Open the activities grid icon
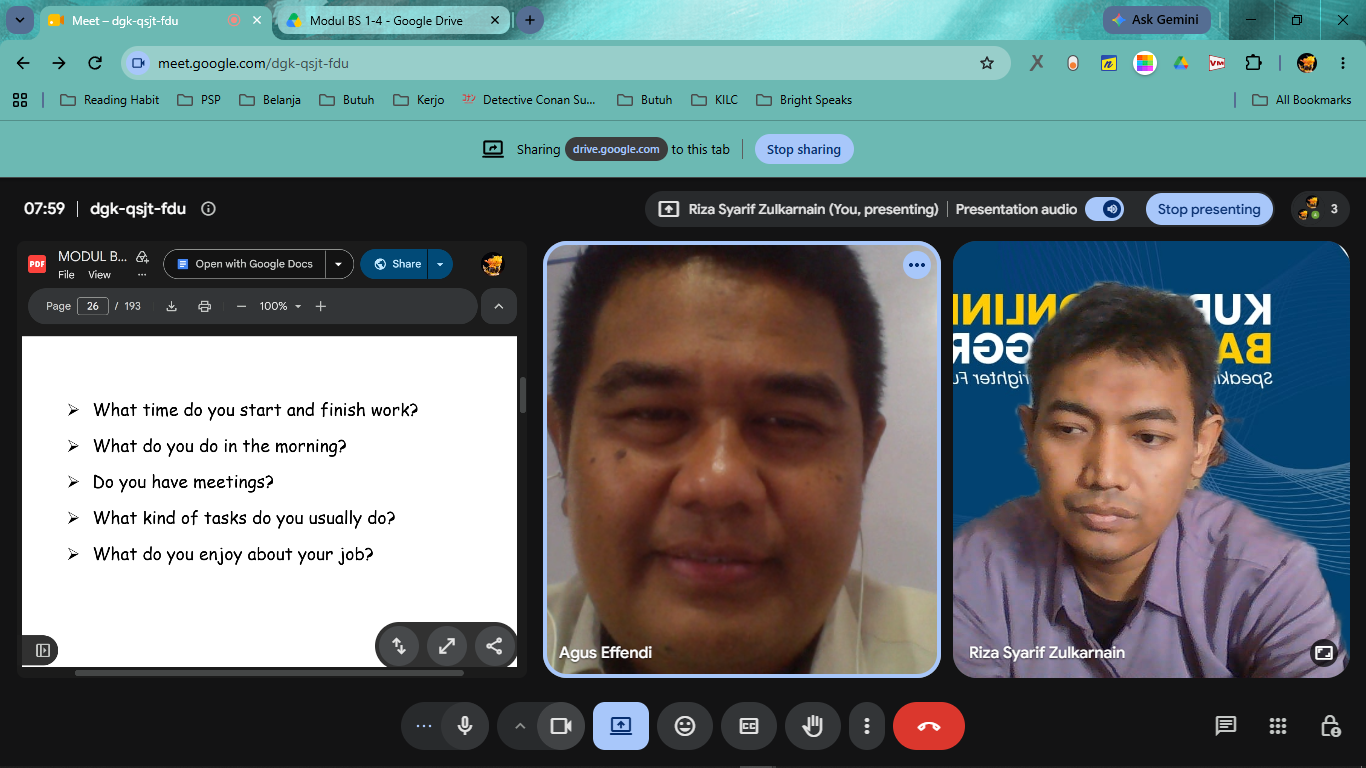The image size is (1366, 768). pos(1277,726)
